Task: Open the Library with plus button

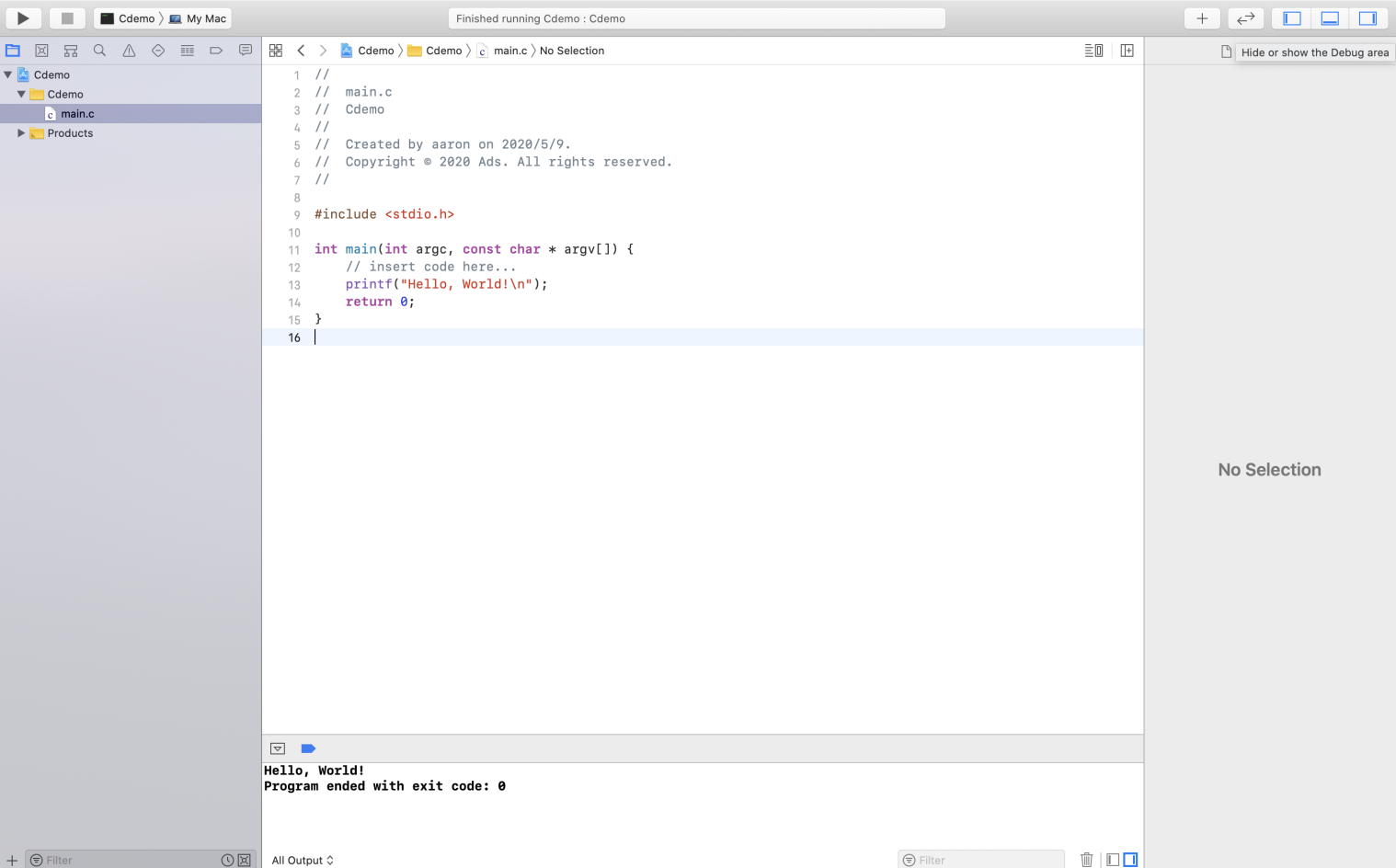Action: (x=1202, y=18)
